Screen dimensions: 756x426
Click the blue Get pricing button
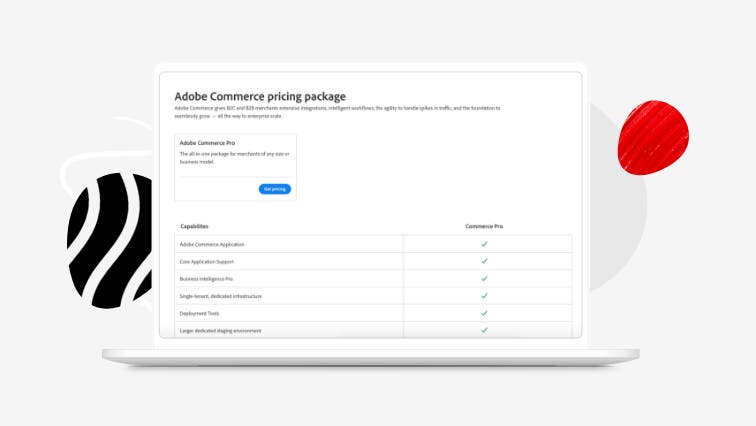[275, 189]
